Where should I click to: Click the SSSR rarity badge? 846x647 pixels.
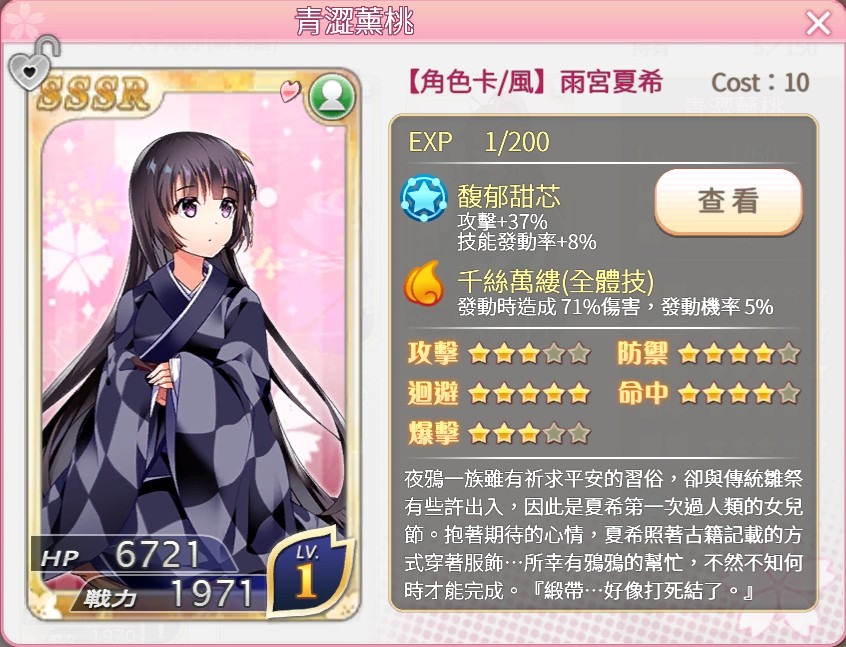[93, 93]
